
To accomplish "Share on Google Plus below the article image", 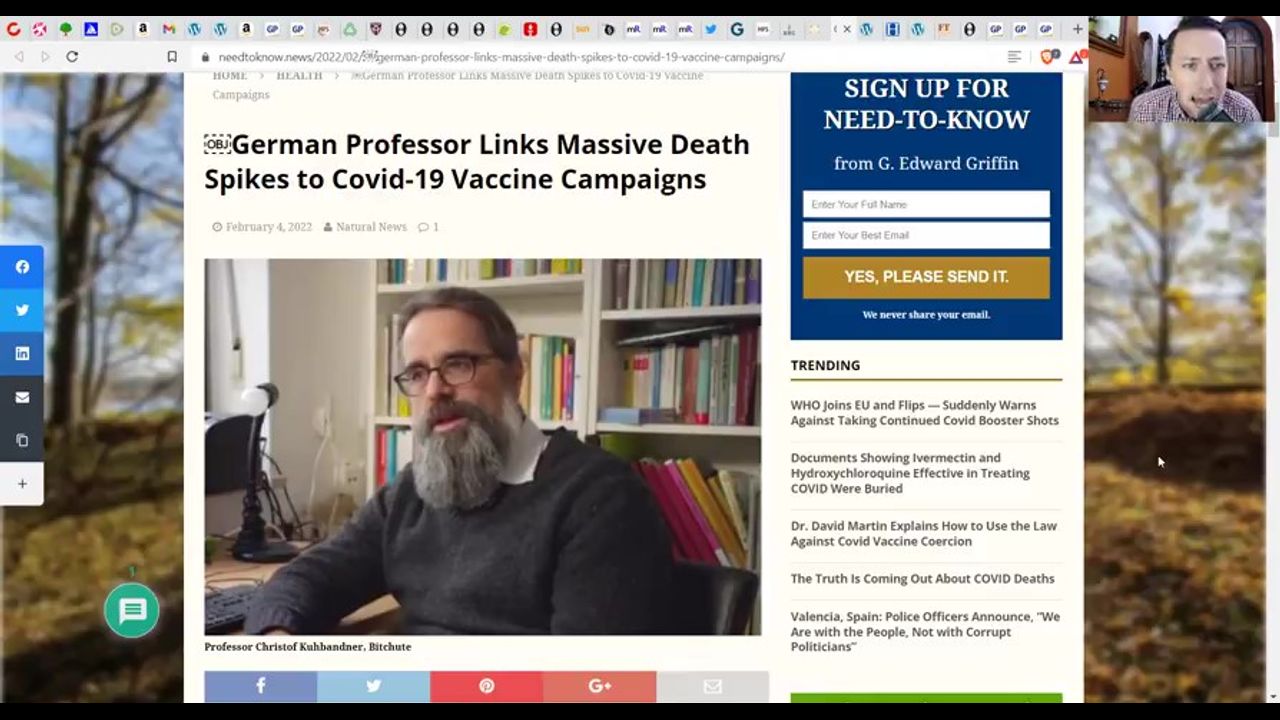I will (x=599, y=686).
